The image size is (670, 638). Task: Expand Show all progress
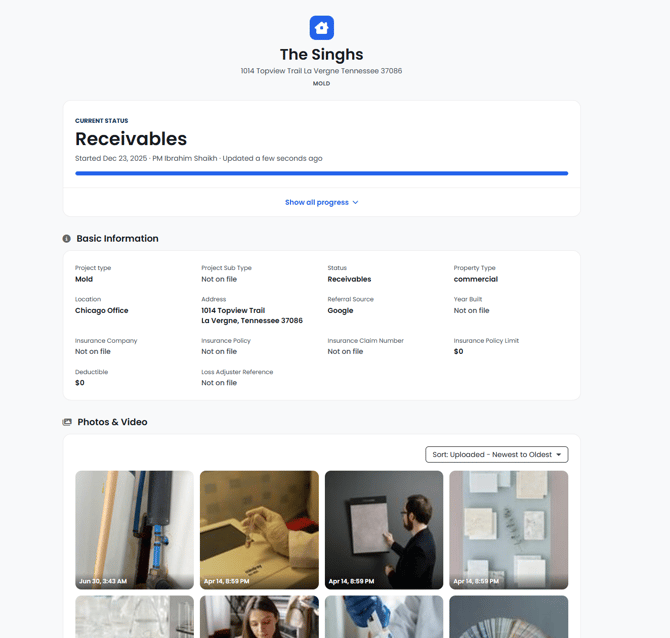point(321,202)
